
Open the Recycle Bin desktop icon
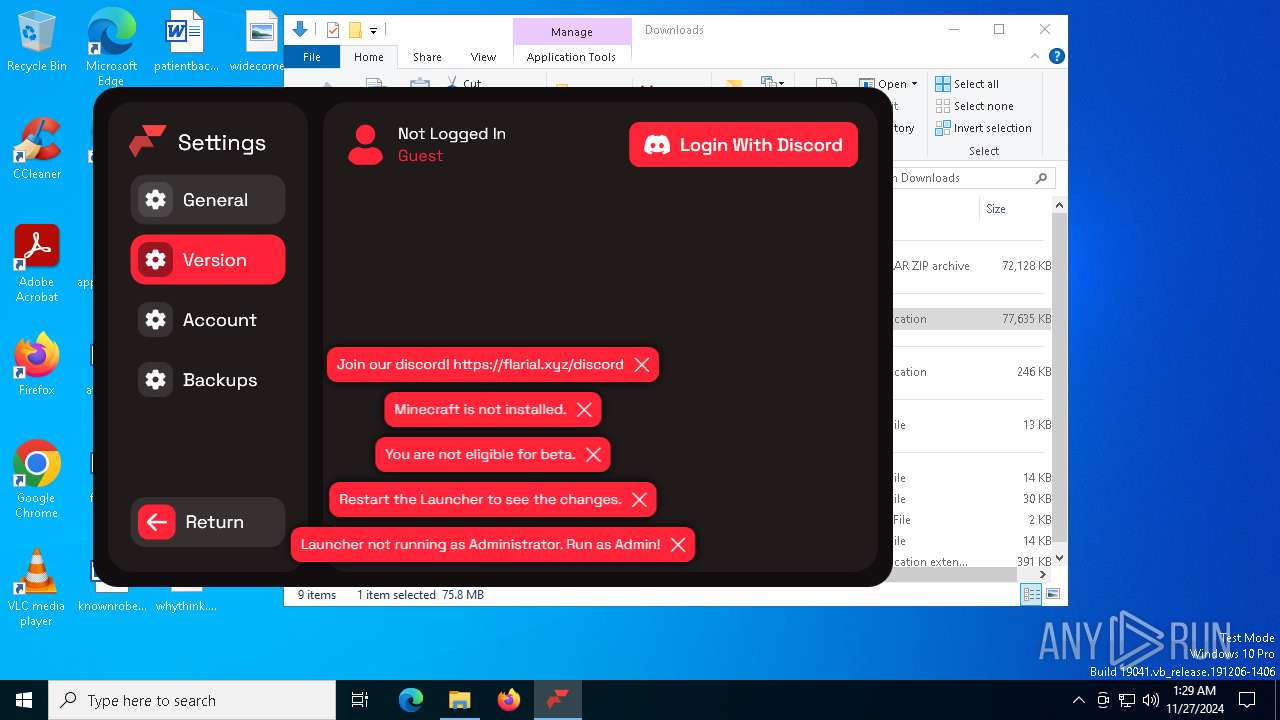(37, 42)
